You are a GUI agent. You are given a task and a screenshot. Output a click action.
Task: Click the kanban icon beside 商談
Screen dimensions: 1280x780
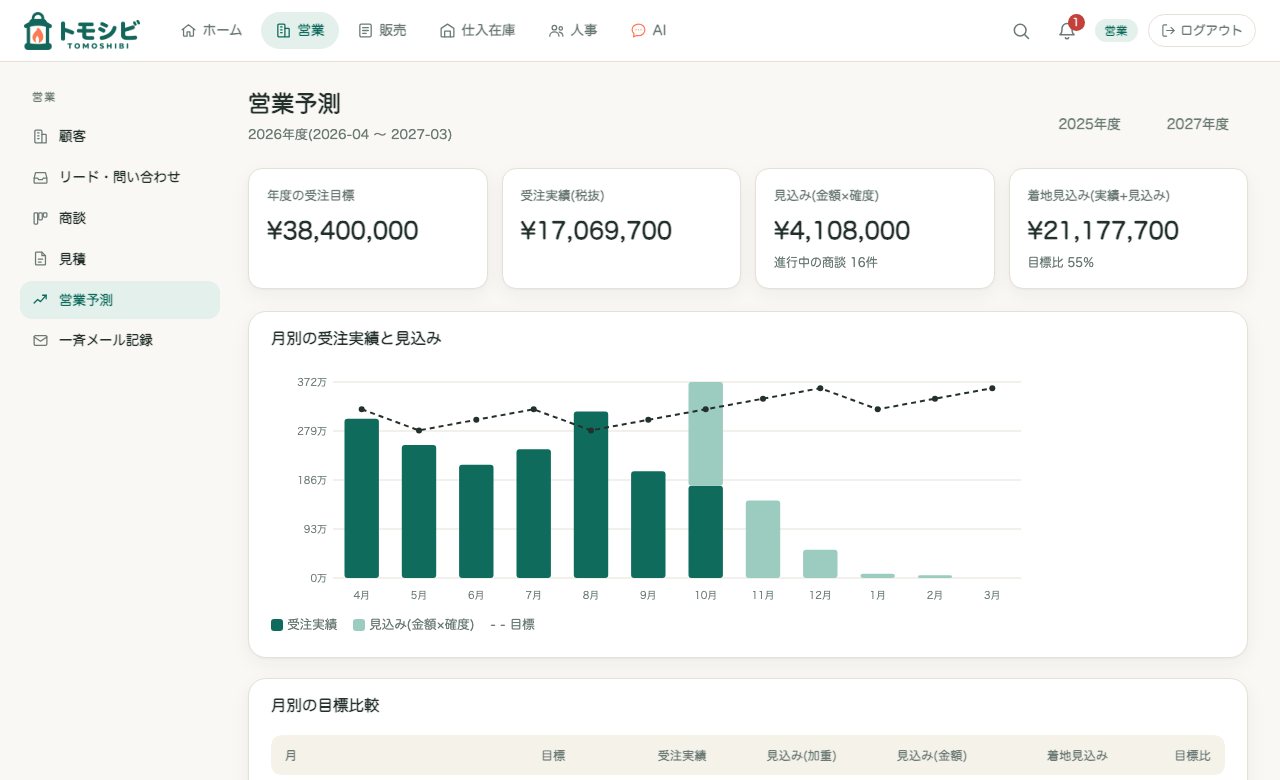40,218
